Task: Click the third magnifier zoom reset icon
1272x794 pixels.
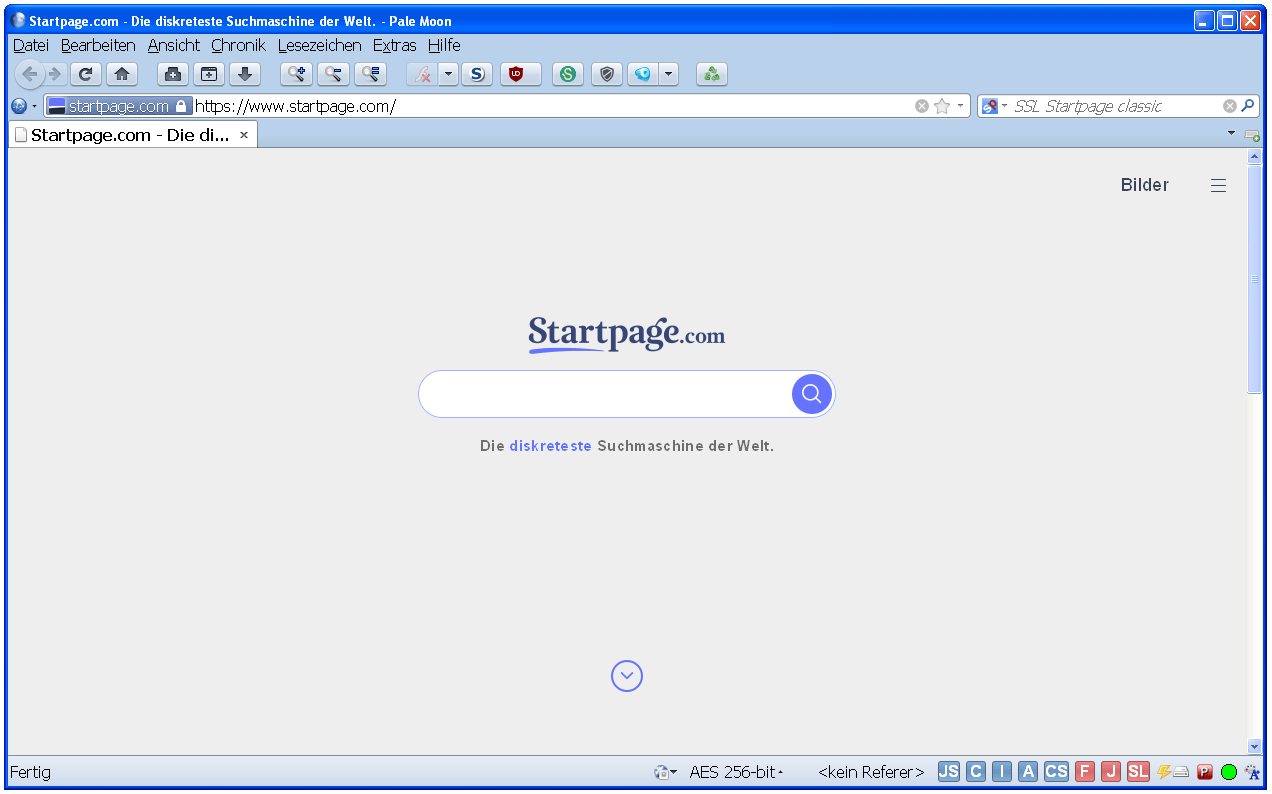Action: pyautogui.click(x=371, y=74)
